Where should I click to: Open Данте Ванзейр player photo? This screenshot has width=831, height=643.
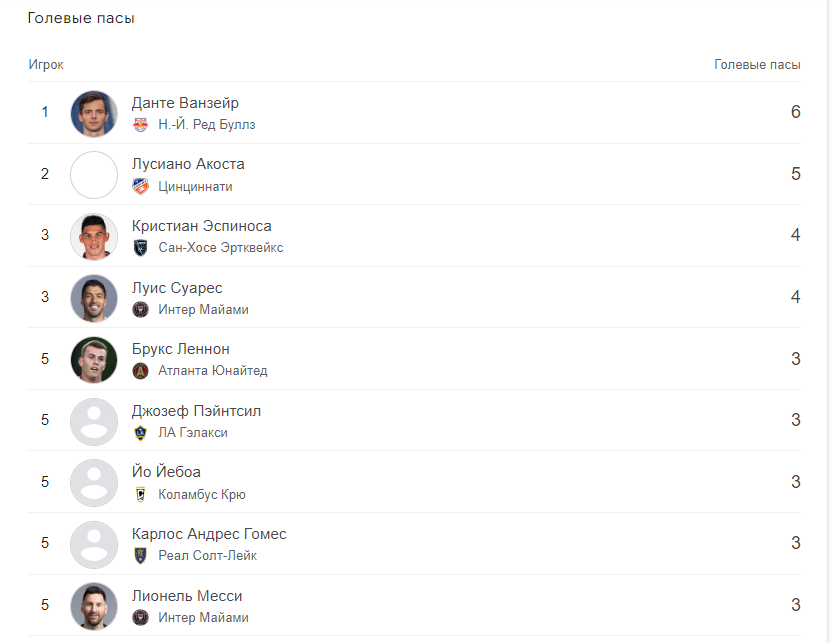pyautogui.click(x=94, y=113)
